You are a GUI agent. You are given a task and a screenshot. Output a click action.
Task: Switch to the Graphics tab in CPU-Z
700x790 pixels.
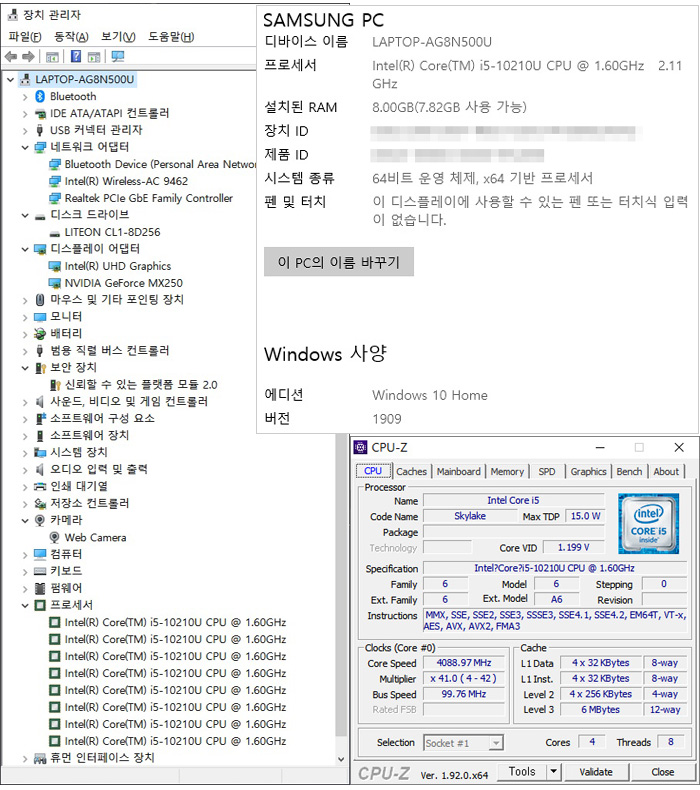(x=588, y=472)
